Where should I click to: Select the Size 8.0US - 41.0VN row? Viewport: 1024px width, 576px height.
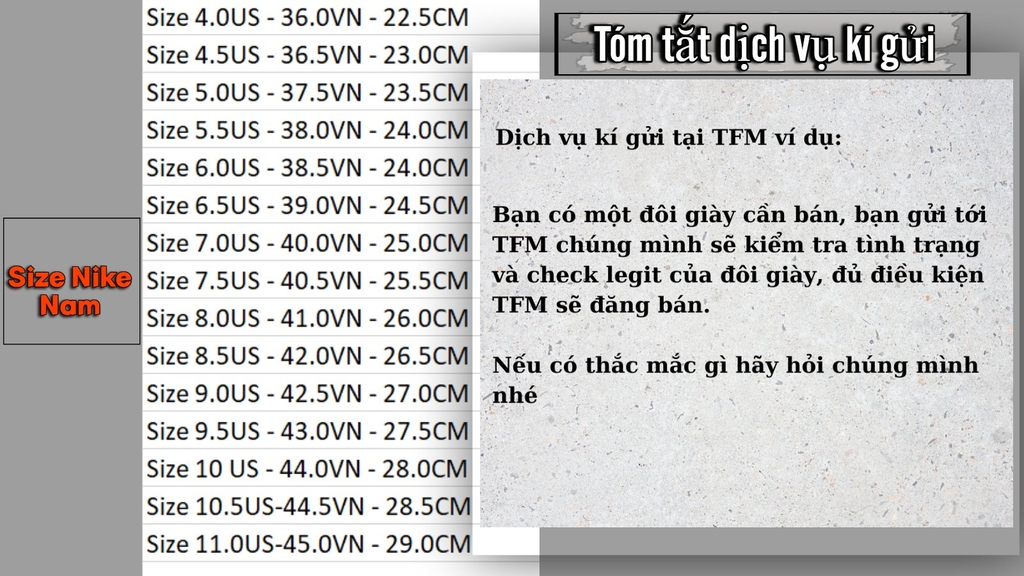click(307, 318)
